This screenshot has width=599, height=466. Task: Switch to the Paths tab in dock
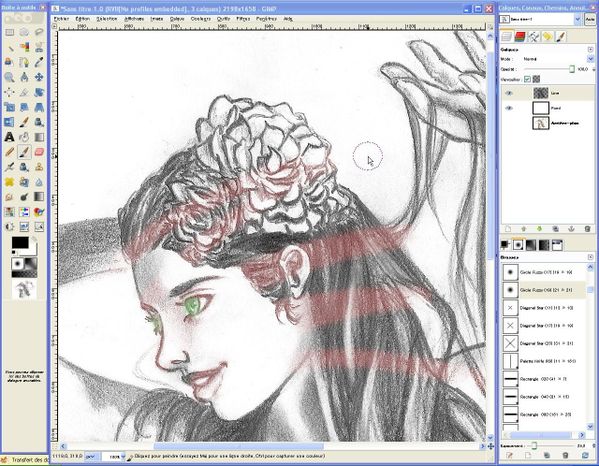click(533, 37)
